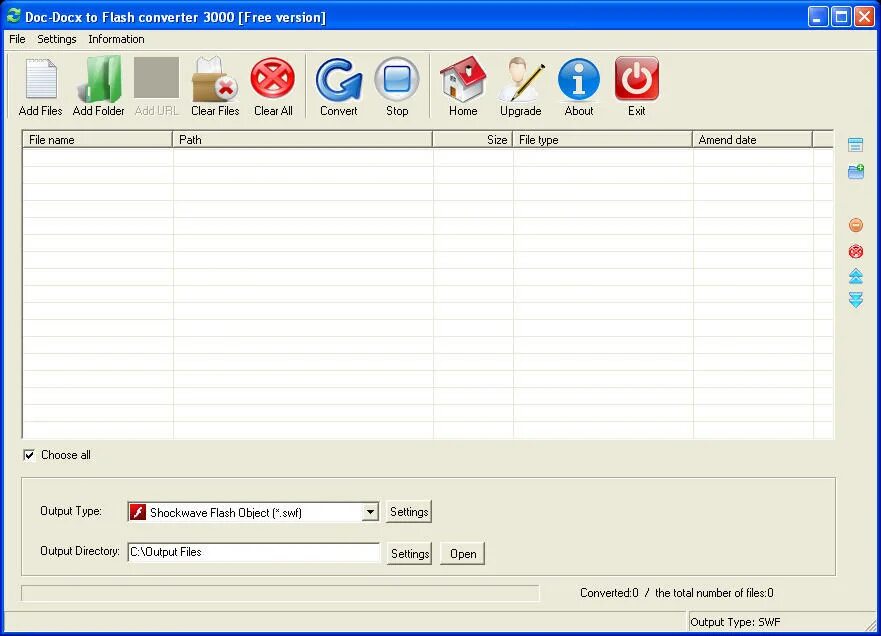881x636 pixels.
Task: Sort by Size column header
Action: click(473, 139)
